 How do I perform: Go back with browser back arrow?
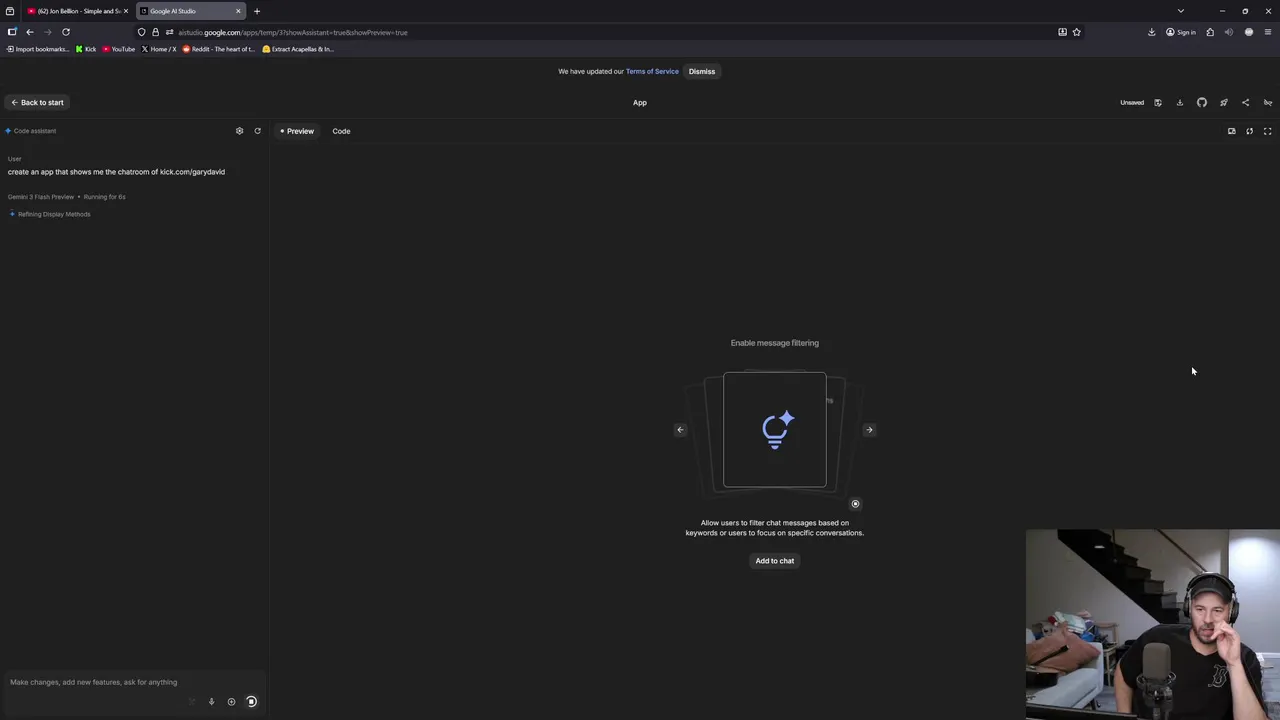[30, 32]
